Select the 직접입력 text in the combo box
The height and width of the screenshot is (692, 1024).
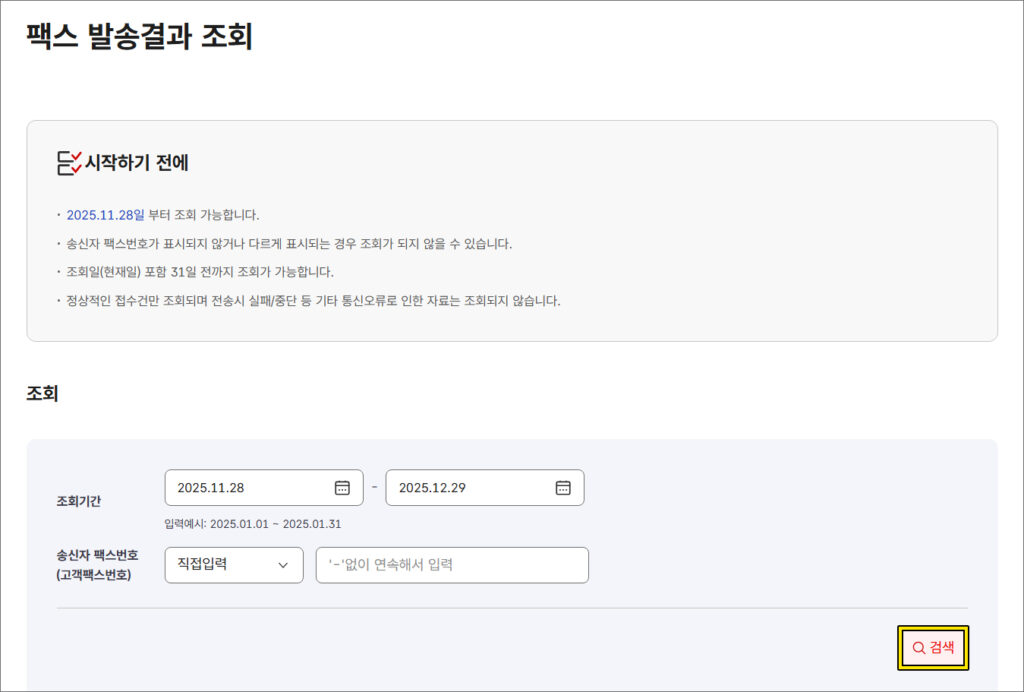coord(202,564)
